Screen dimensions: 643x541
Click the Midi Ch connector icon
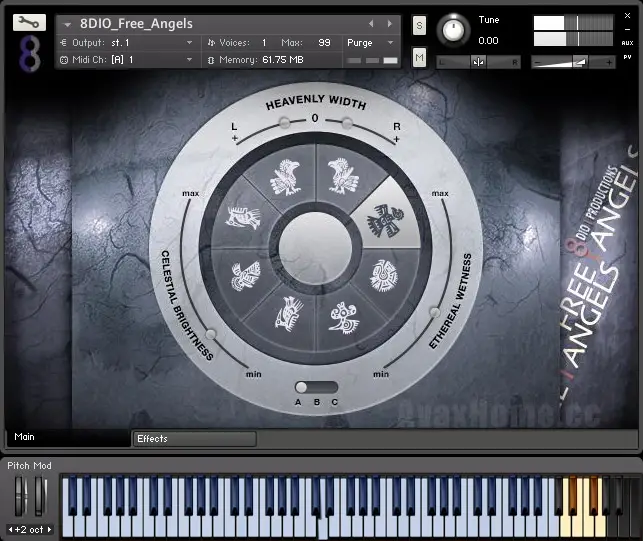click(x=64, y=60)
